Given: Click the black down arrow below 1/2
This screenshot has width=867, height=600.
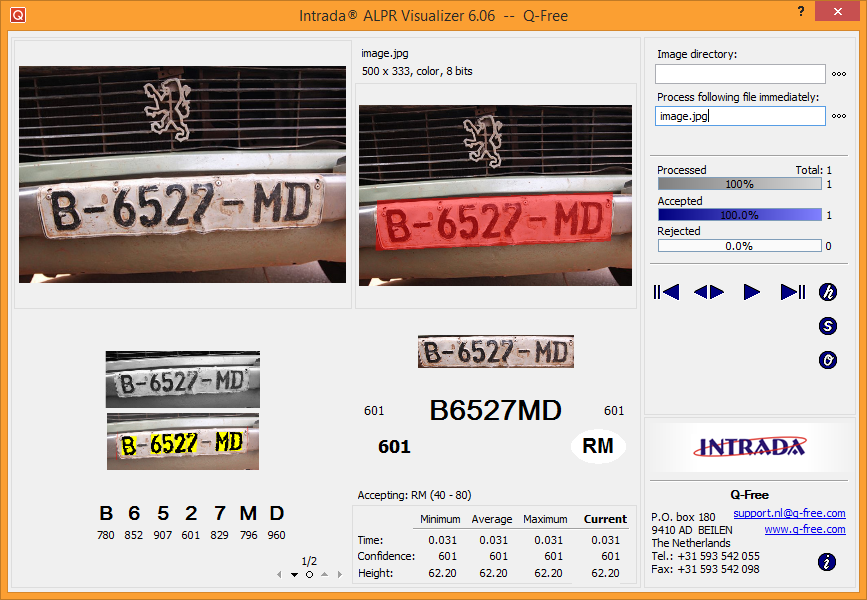Looking at the screenshot, I should (294, 575).
